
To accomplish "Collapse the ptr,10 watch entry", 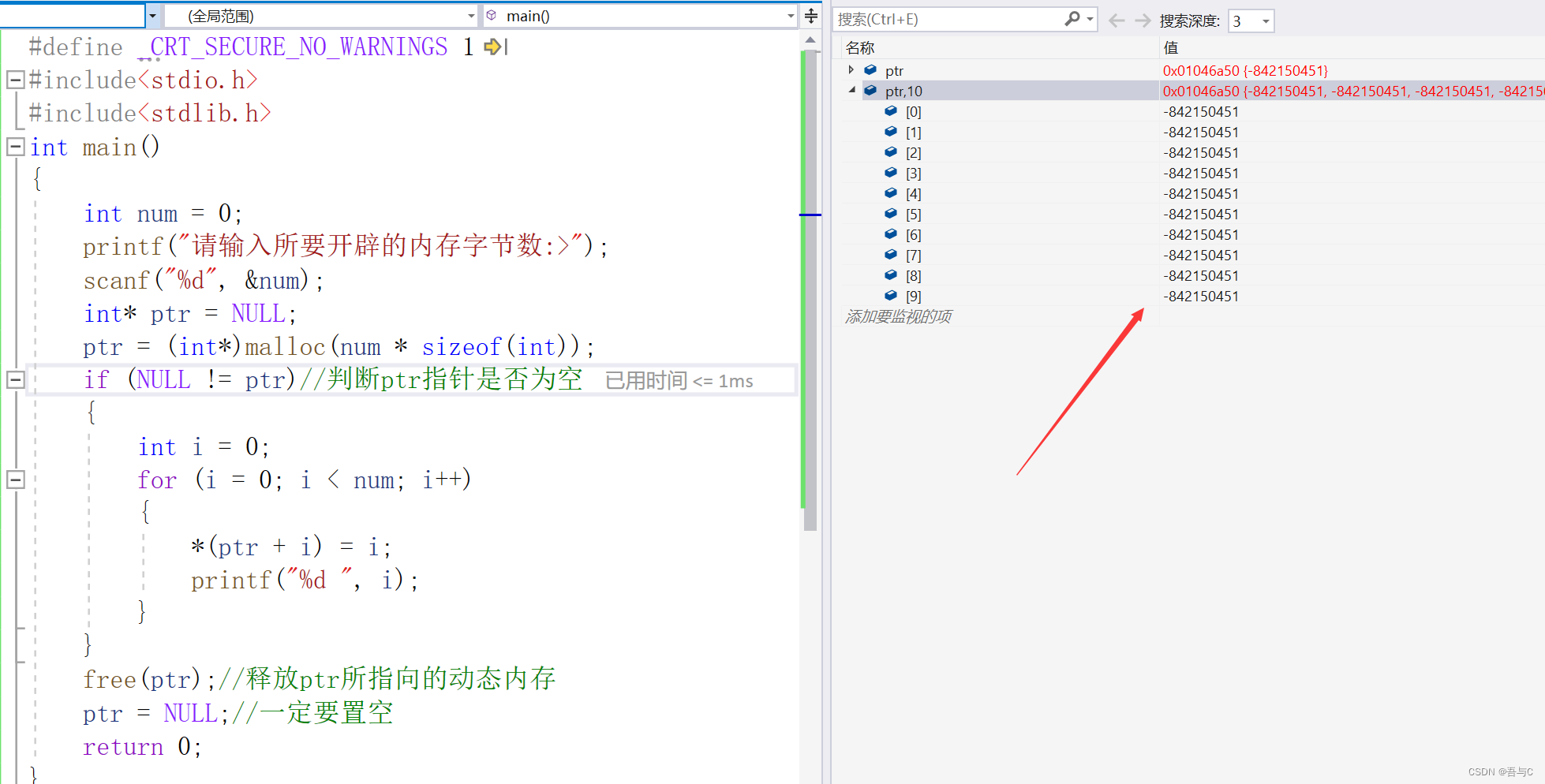I will 852,91.
